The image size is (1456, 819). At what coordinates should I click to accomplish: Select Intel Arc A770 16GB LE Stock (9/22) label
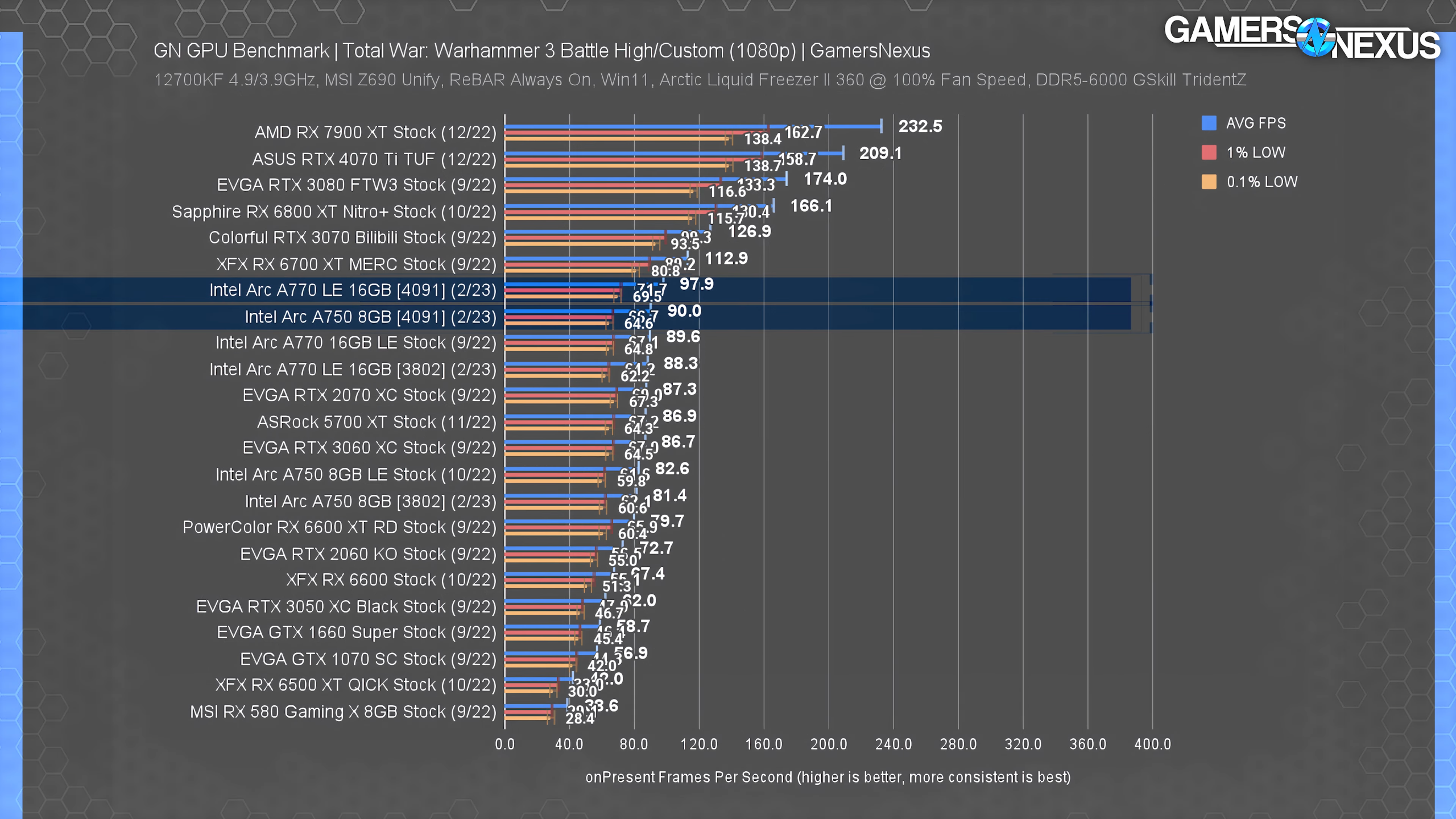(x=355, y=343)
